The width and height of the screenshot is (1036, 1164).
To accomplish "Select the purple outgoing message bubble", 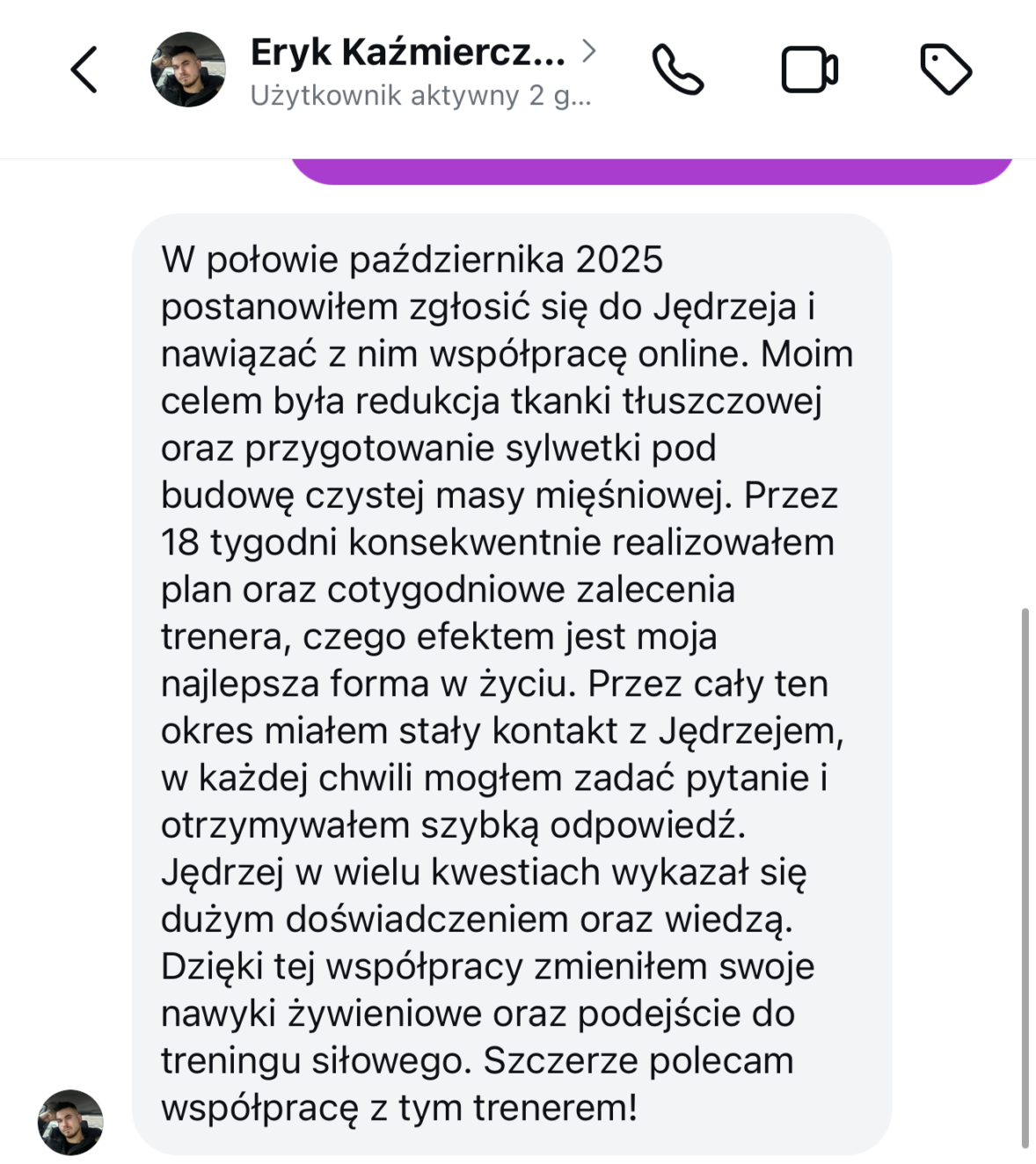I will pyautogui.click(x=652, y=172).
